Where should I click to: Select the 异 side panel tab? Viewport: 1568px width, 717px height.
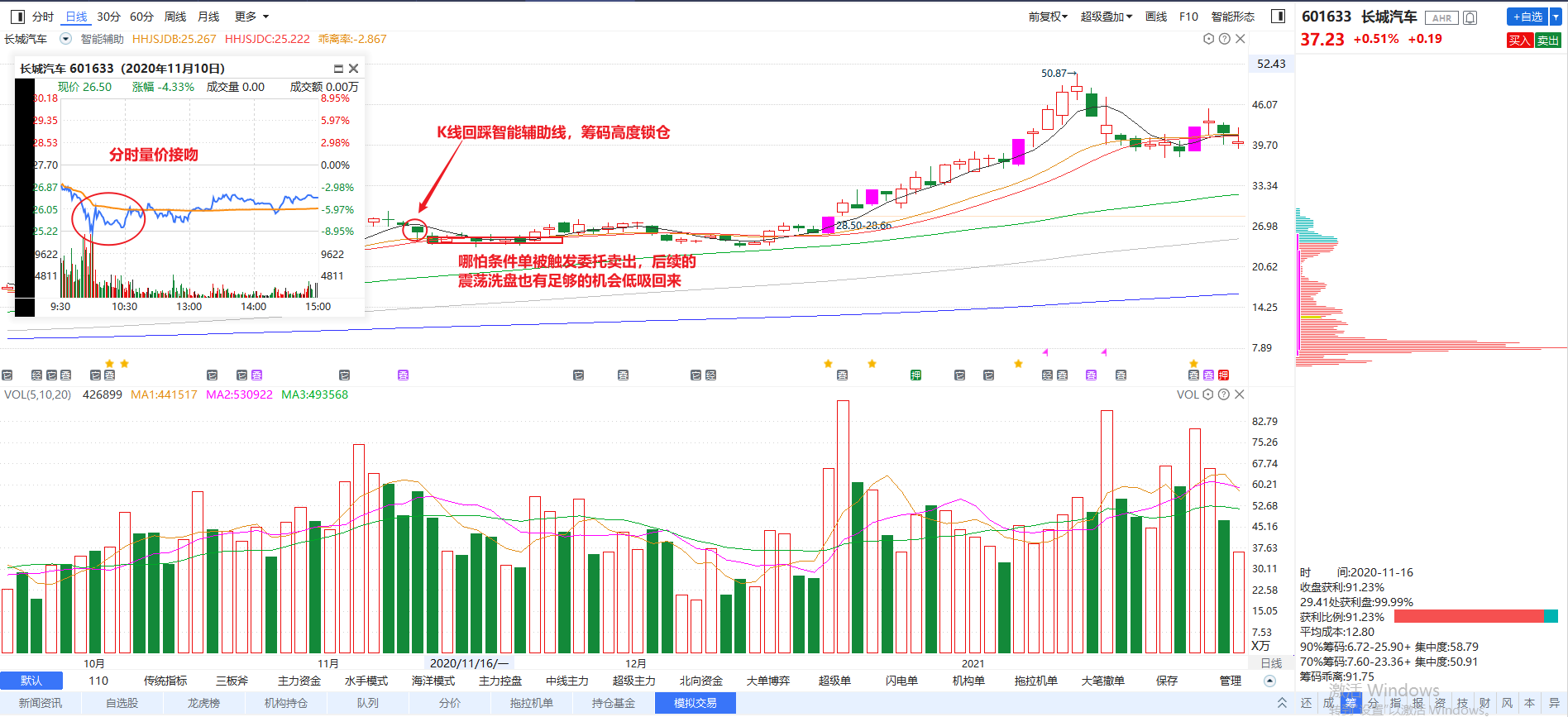tap(1553, 703)
